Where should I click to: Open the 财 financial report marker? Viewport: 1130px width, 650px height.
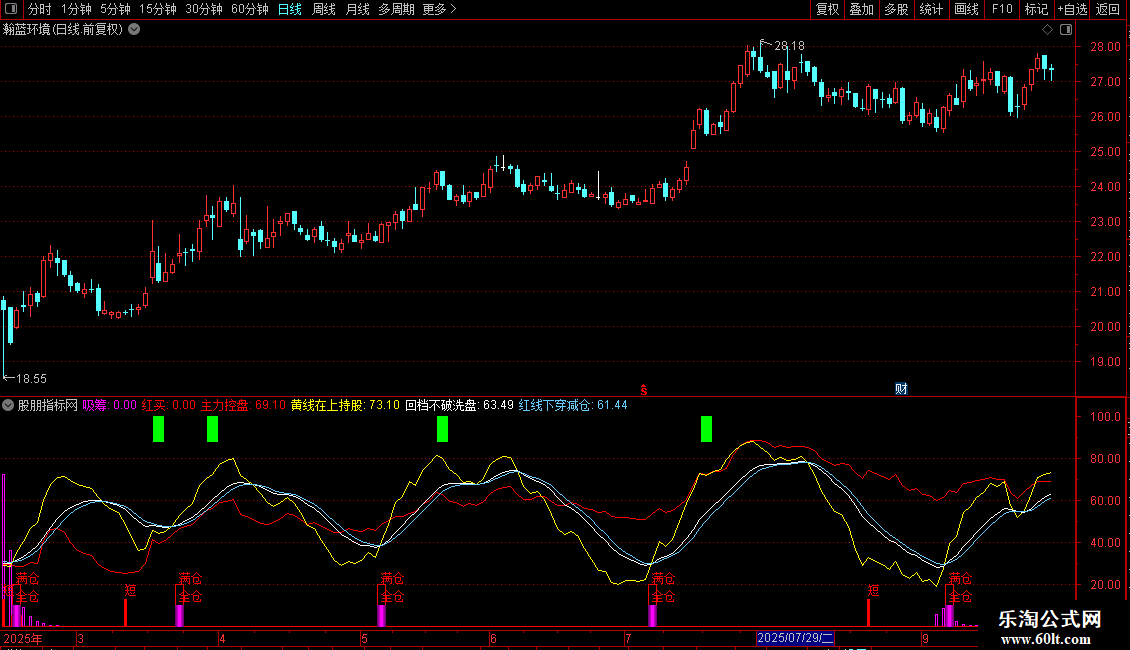click(x=901, y=389)
